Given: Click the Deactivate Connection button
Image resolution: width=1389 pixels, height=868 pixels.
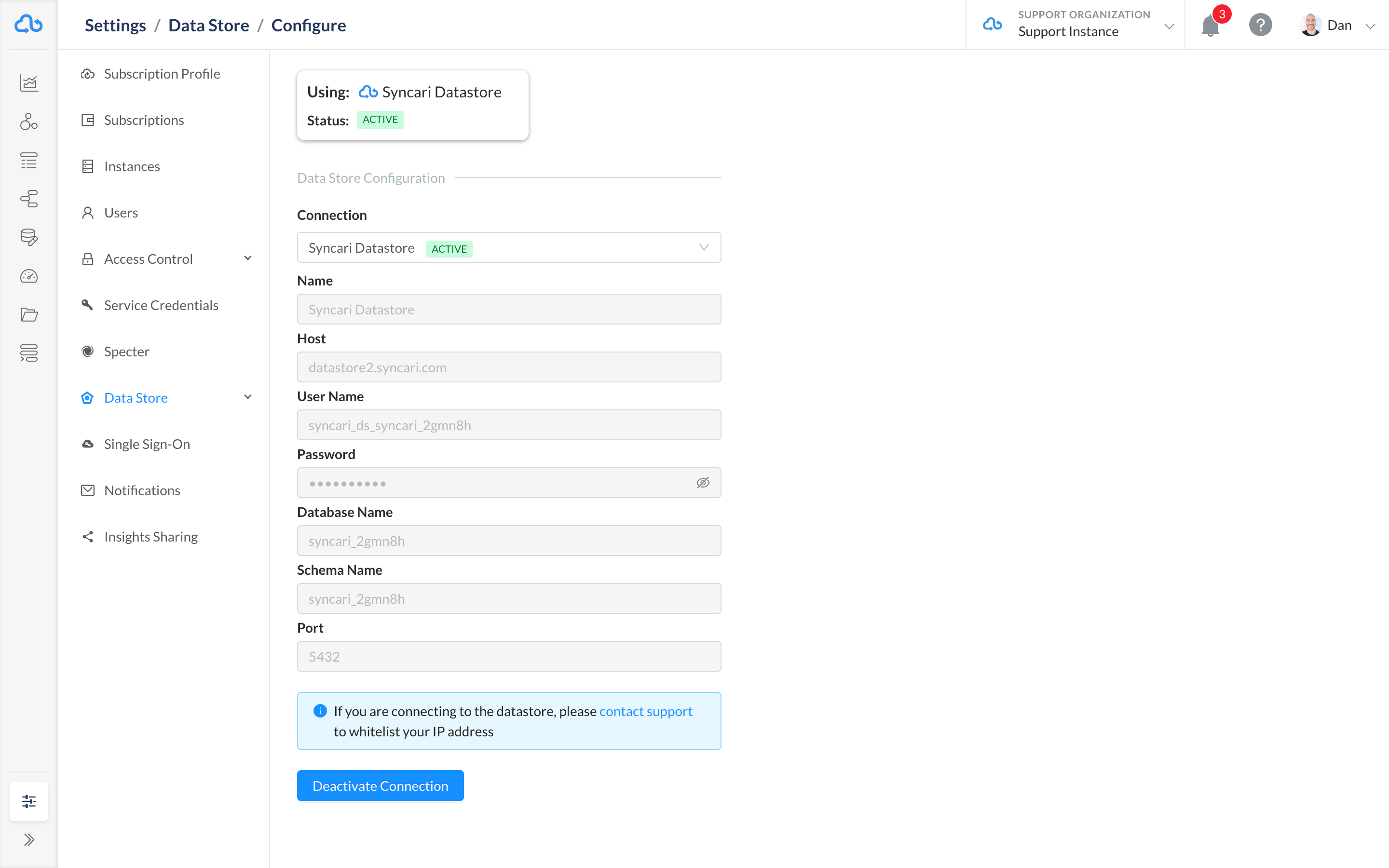Looking at the screenshot, I should [380, 786].
